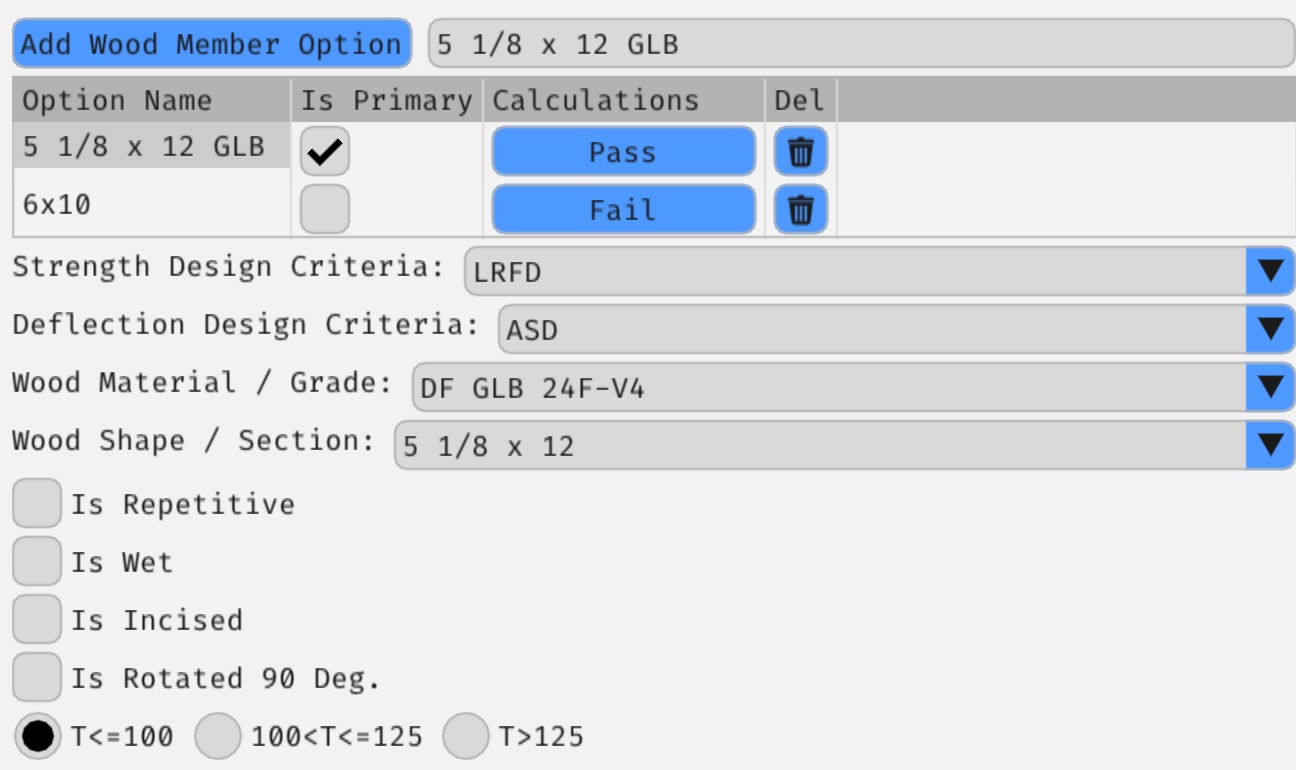1296x770 pixels.
Task: Enable the Is Repetitive checkbox
Action: [36, 504]
